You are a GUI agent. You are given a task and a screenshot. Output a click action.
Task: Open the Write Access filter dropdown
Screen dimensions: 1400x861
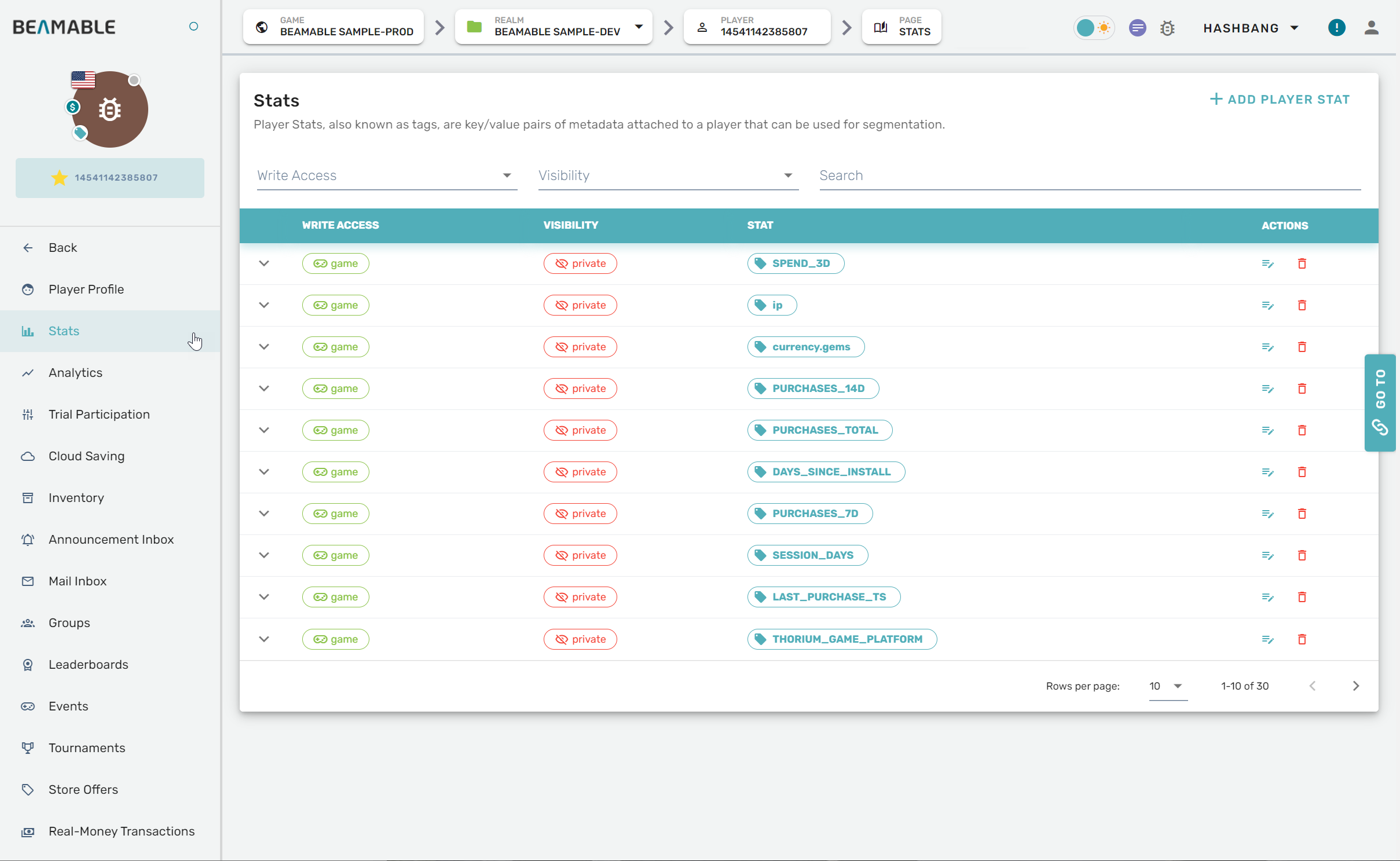point(386,175)
